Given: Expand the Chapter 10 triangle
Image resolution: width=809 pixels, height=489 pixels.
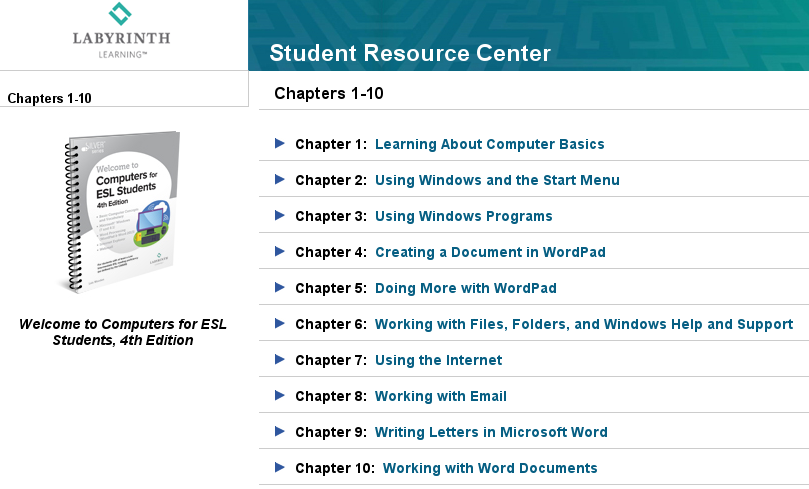Looking at the screenshot, I should tap(280, 467).
